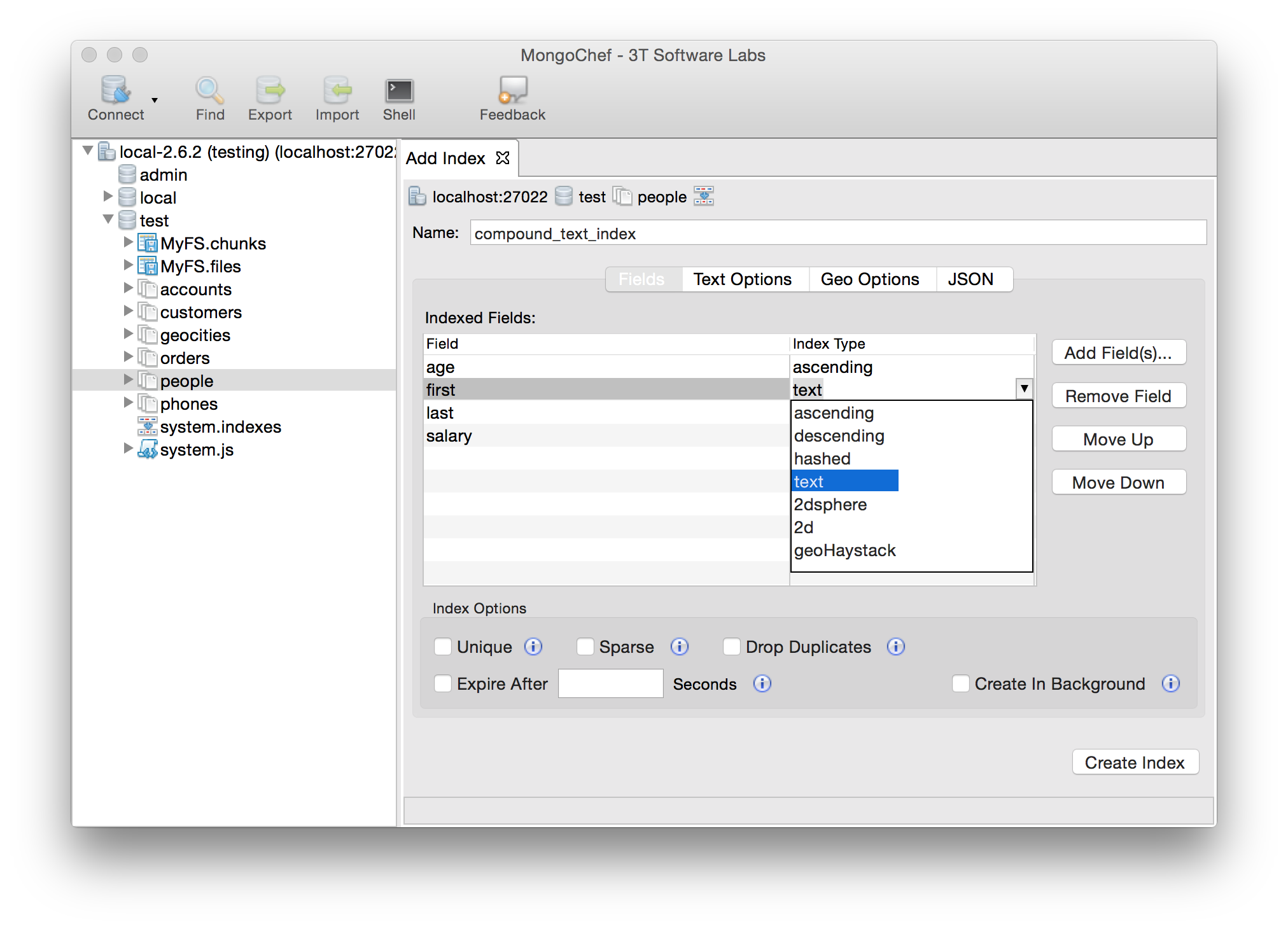Click the index icon after people breadcrumb

pyautogui.click(x=704, y=196)
